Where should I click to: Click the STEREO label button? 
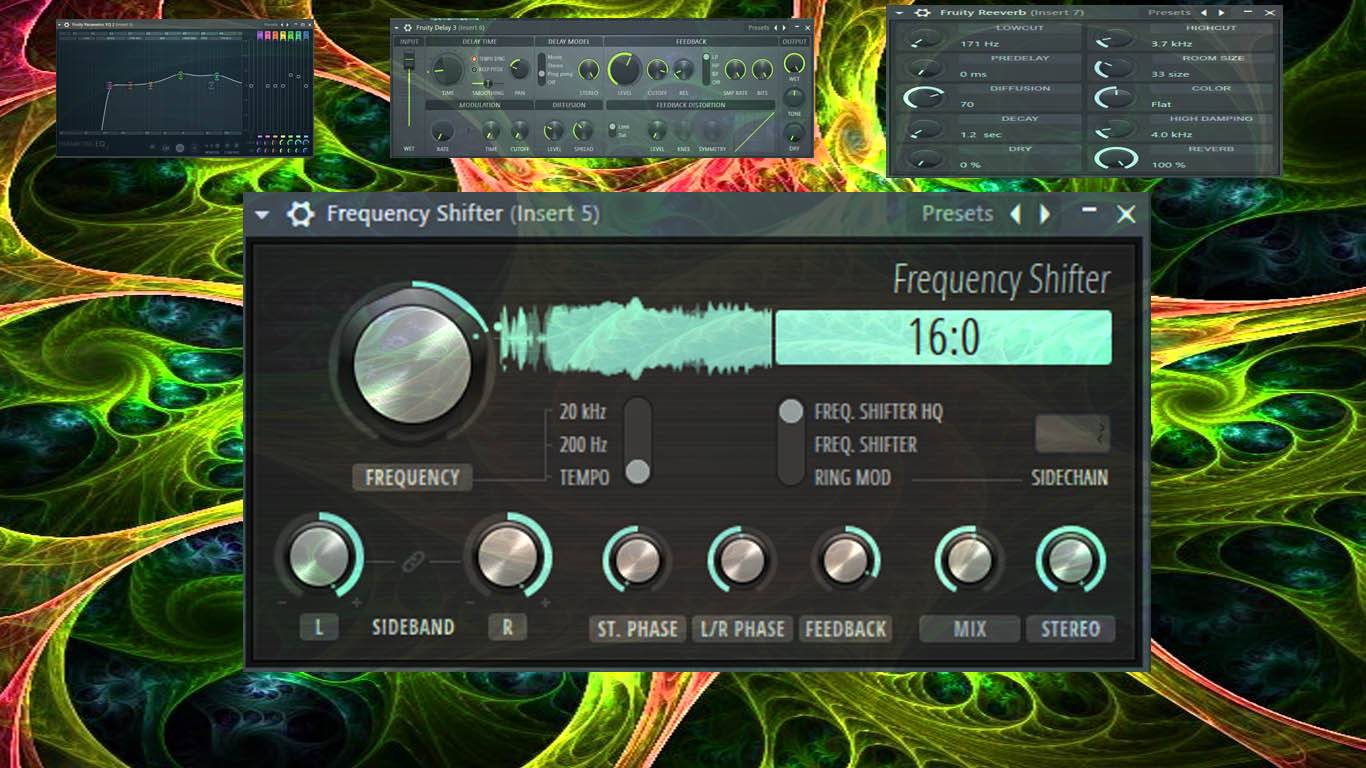[1070, 629]
